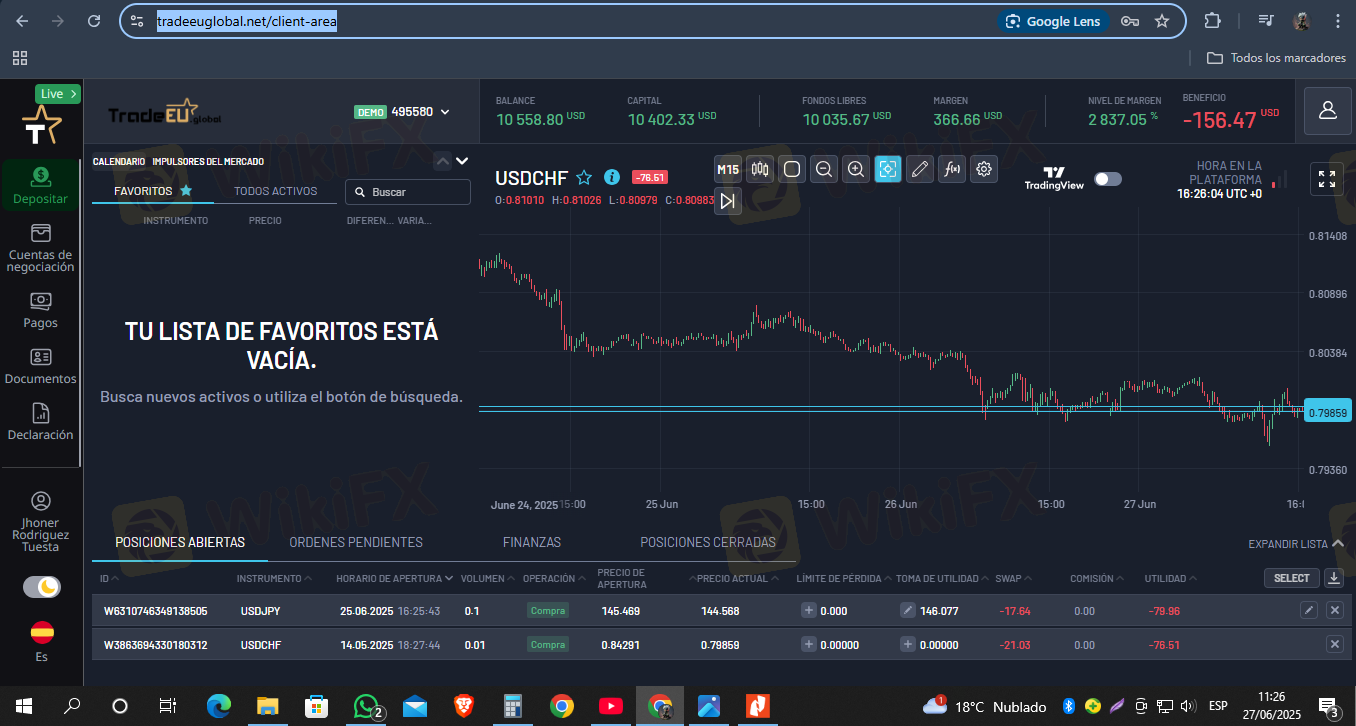The height and width of the screenshot is (726, 1356).
Task: Close the USDJPY open position
Action: coord(1334,610)
